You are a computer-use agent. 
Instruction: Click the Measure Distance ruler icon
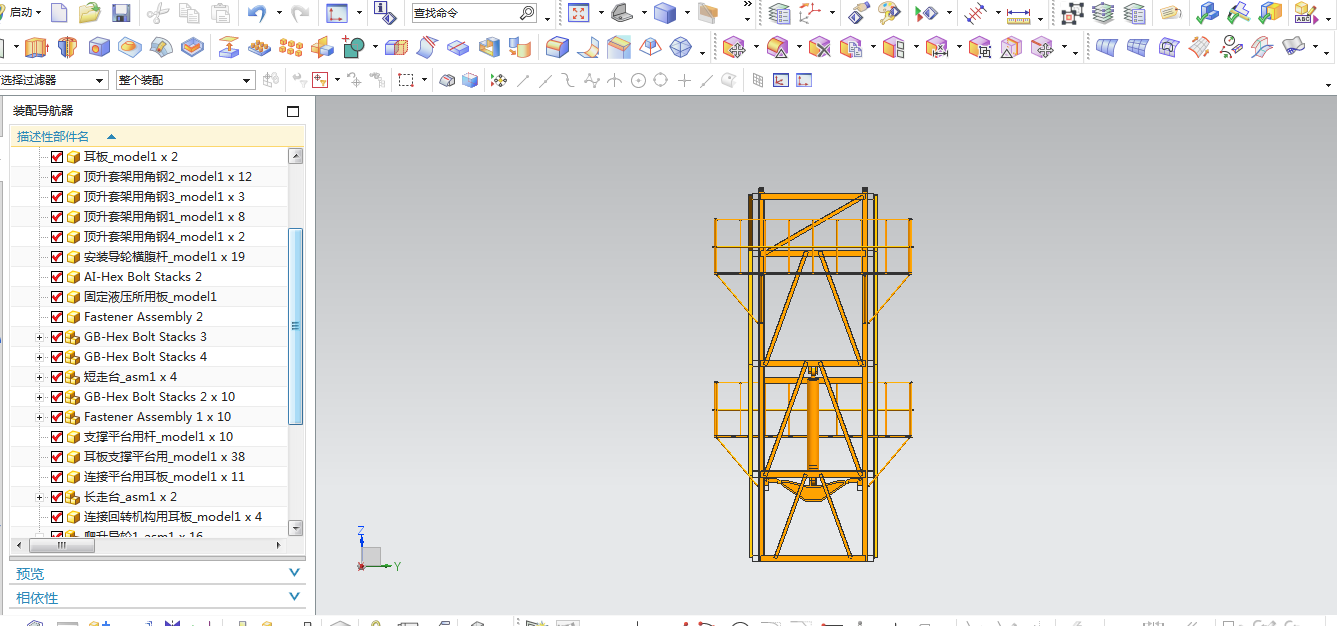point(1019,14)
